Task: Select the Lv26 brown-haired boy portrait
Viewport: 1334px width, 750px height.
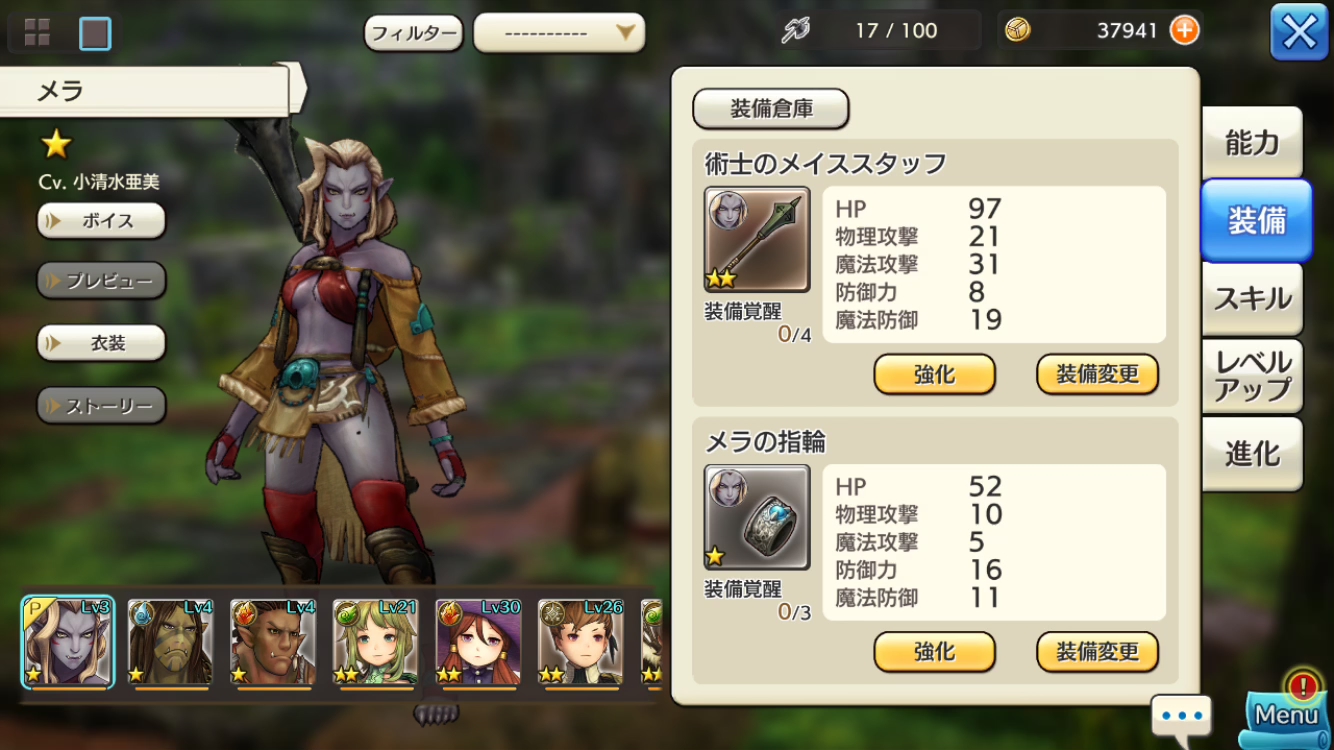Action: [581, 643]
